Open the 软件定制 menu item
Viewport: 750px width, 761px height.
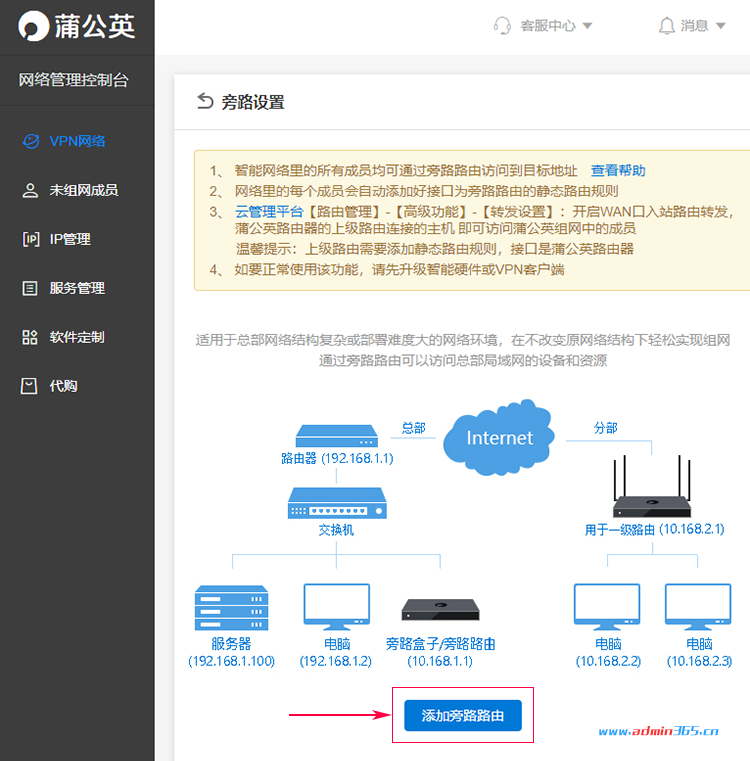point(77,337)
